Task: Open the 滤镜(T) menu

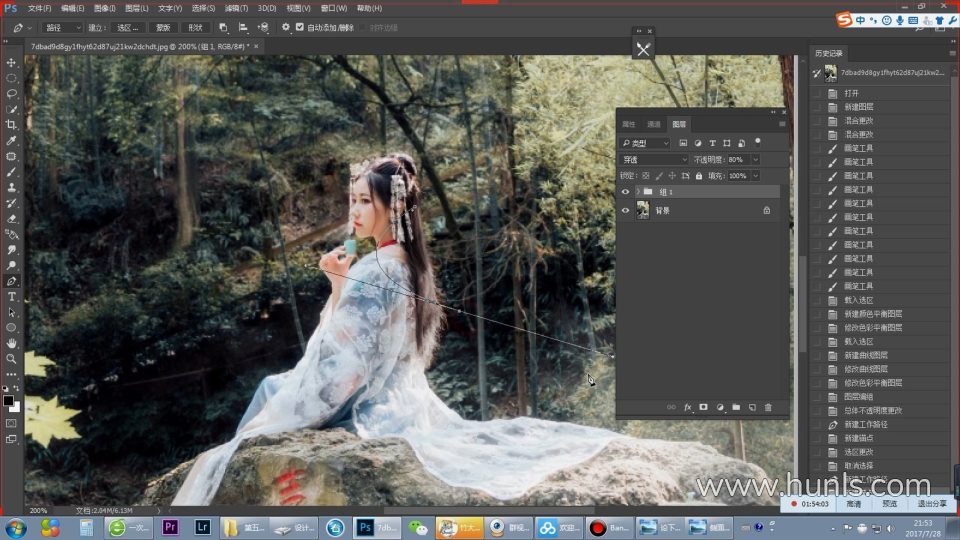Action: tap(236, 9)
